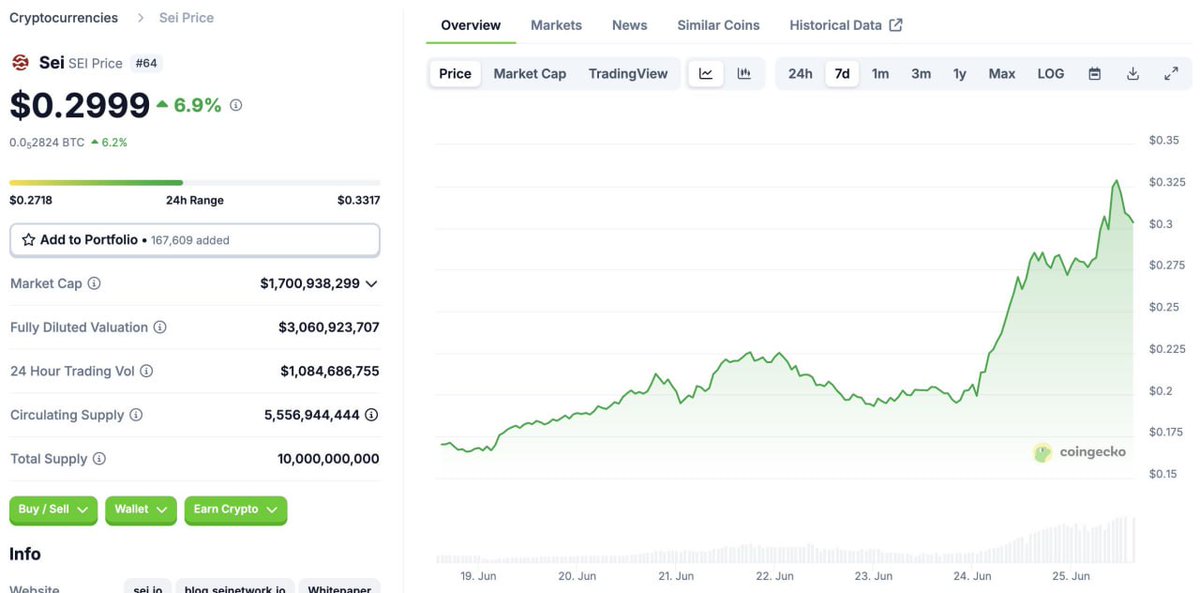
Task: Click the info icon beside 6.9% price change
Action: point(236,105)
